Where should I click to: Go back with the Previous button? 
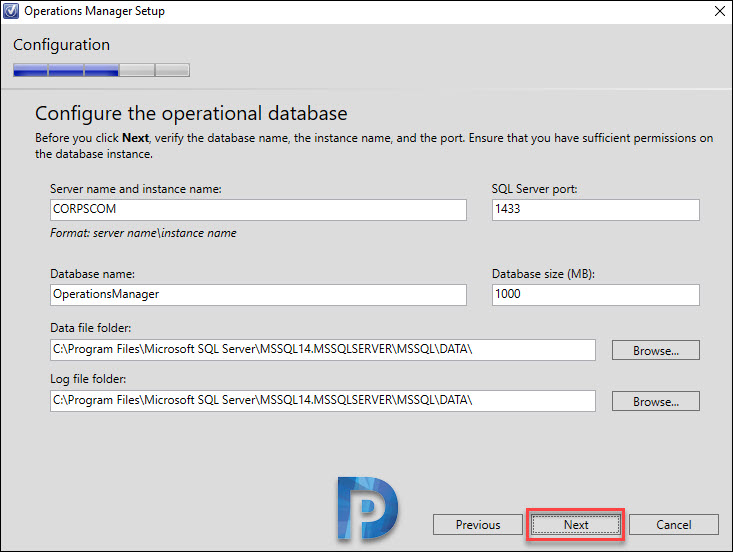[x=478, y=524]
